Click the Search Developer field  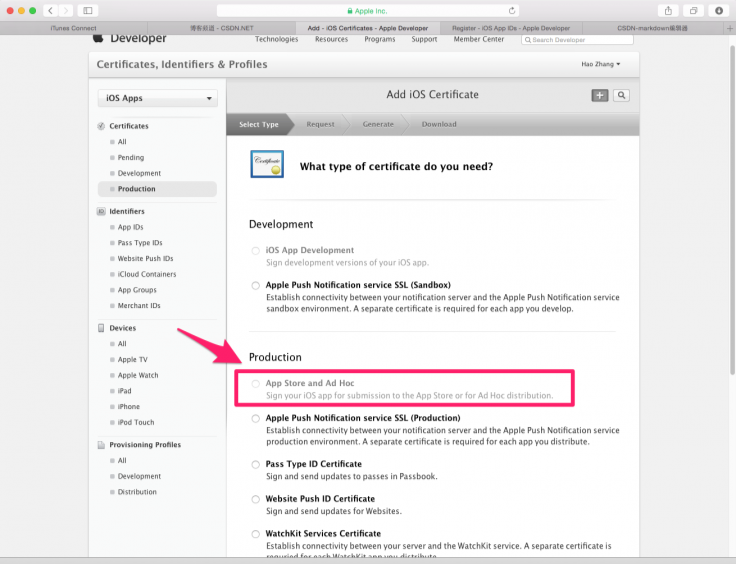(577, 40)
